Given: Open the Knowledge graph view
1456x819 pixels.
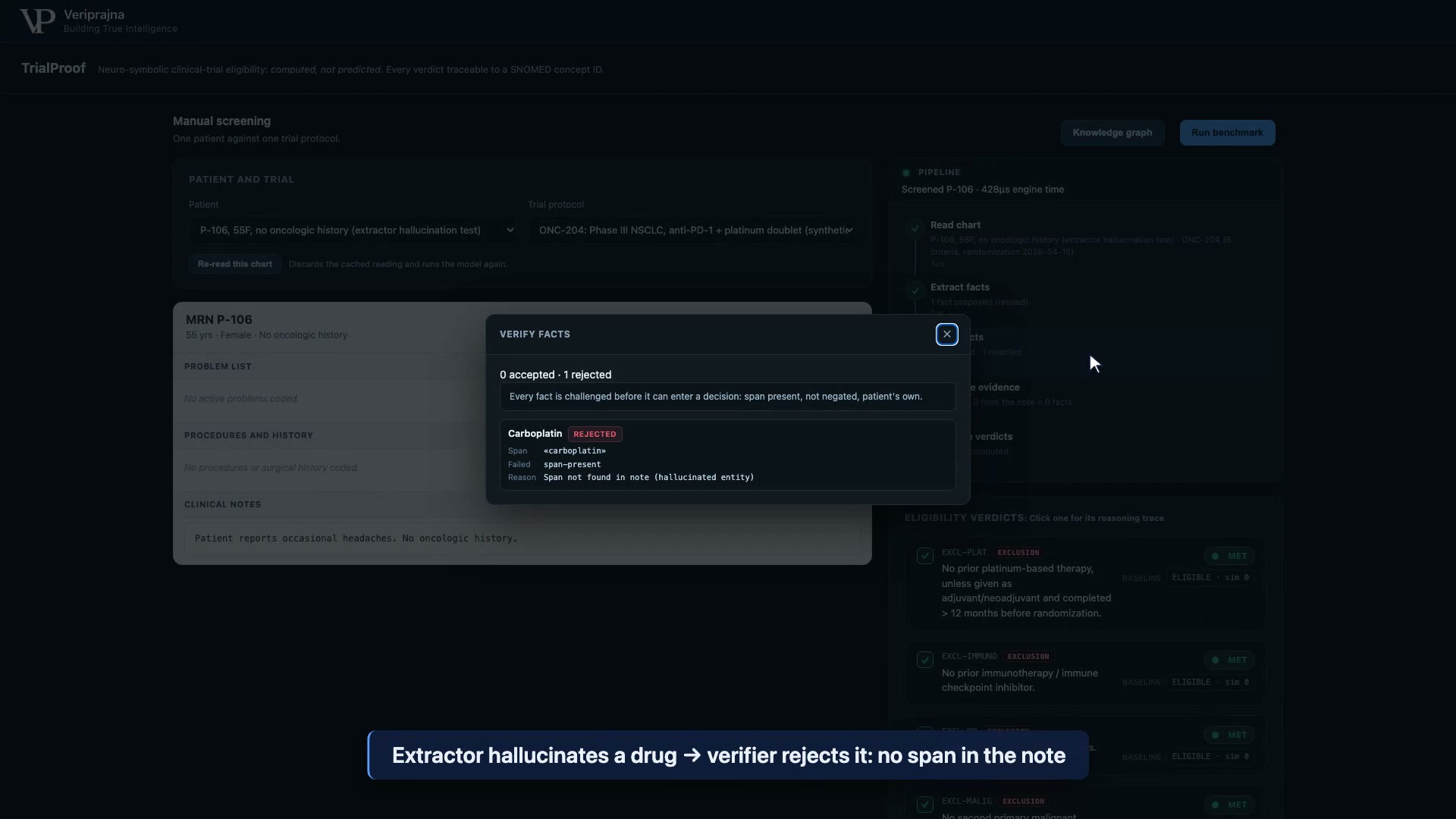Looking at the screenshot, I should click(x=1112, y=133).
